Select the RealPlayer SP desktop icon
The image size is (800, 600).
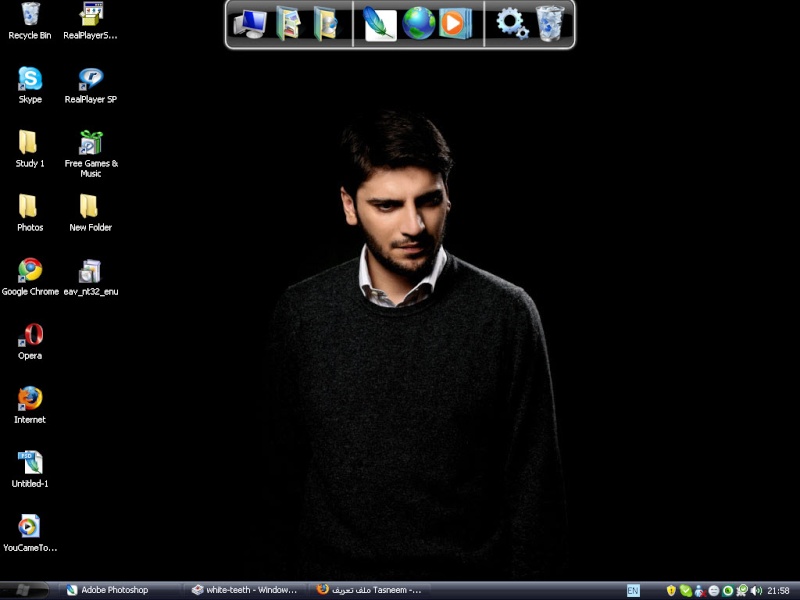[x=91, y=80]
